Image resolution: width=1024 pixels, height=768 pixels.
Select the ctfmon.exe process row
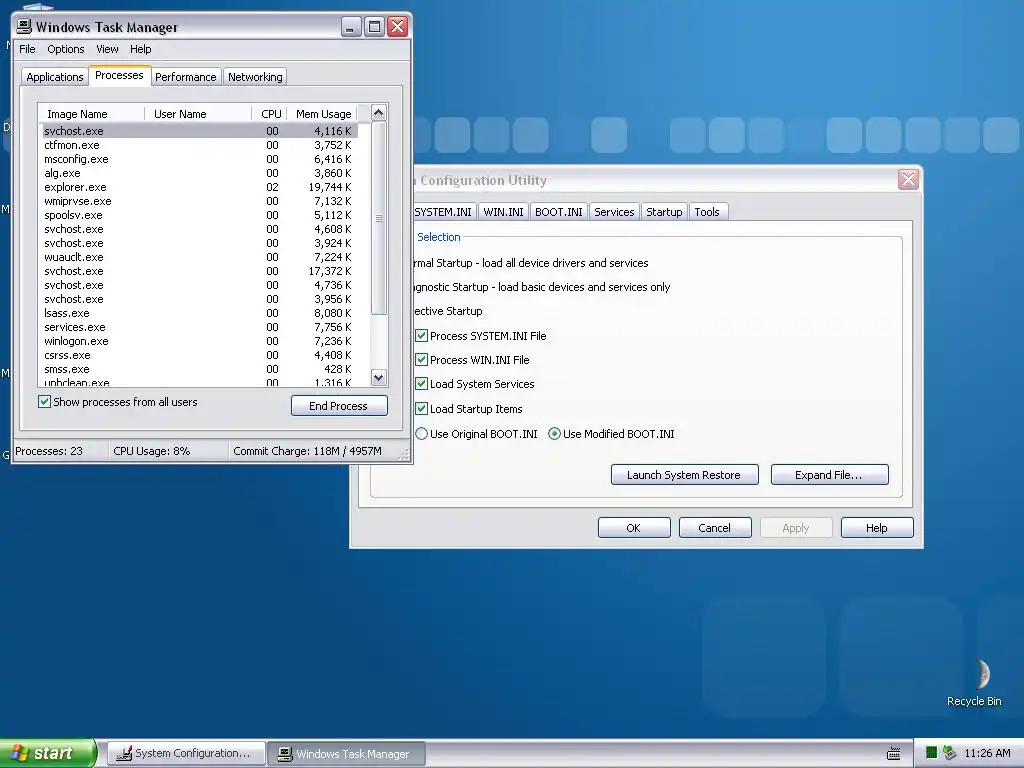198,145
